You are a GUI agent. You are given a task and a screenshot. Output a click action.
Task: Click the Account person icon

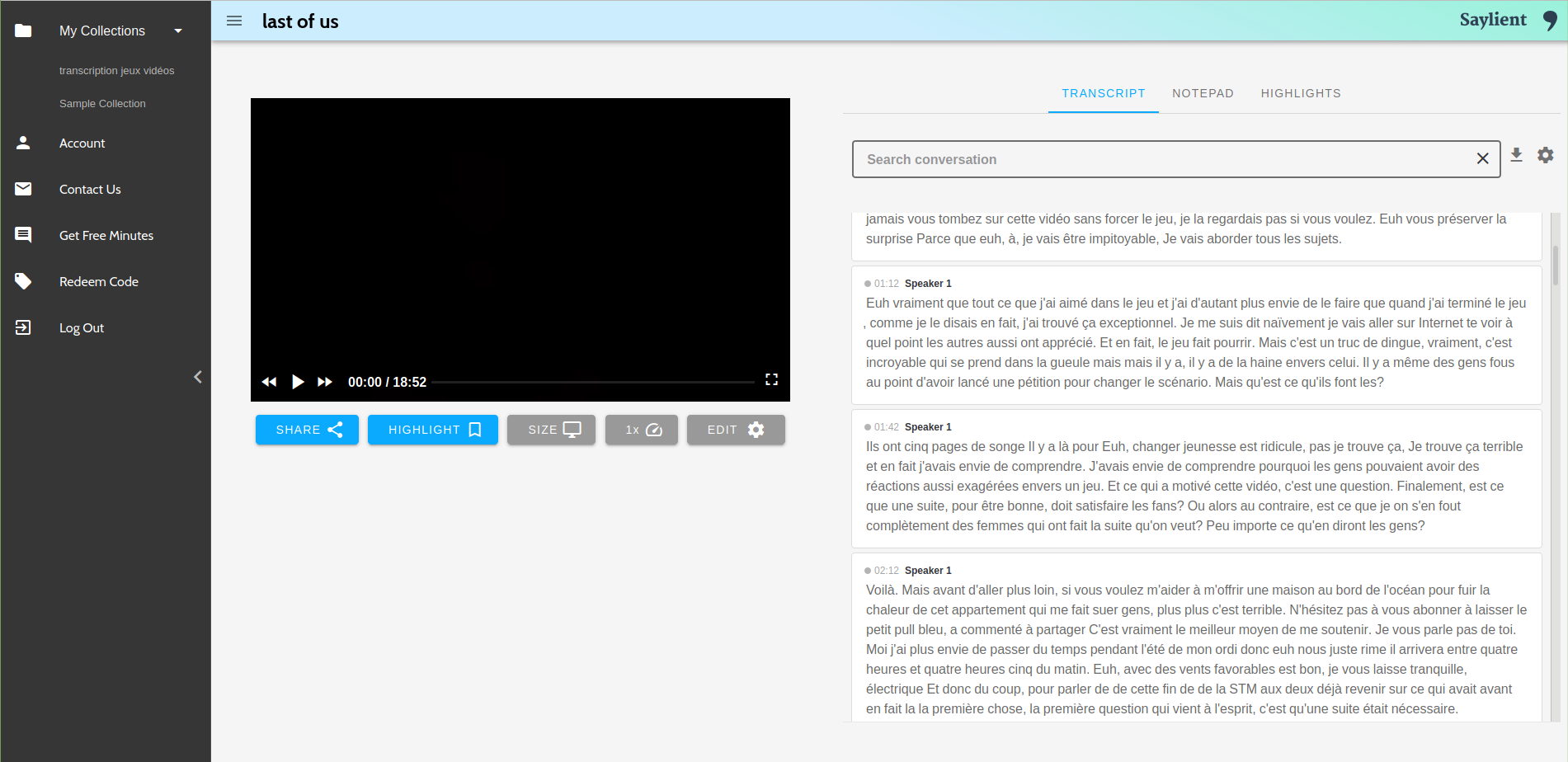coord(23,143)
